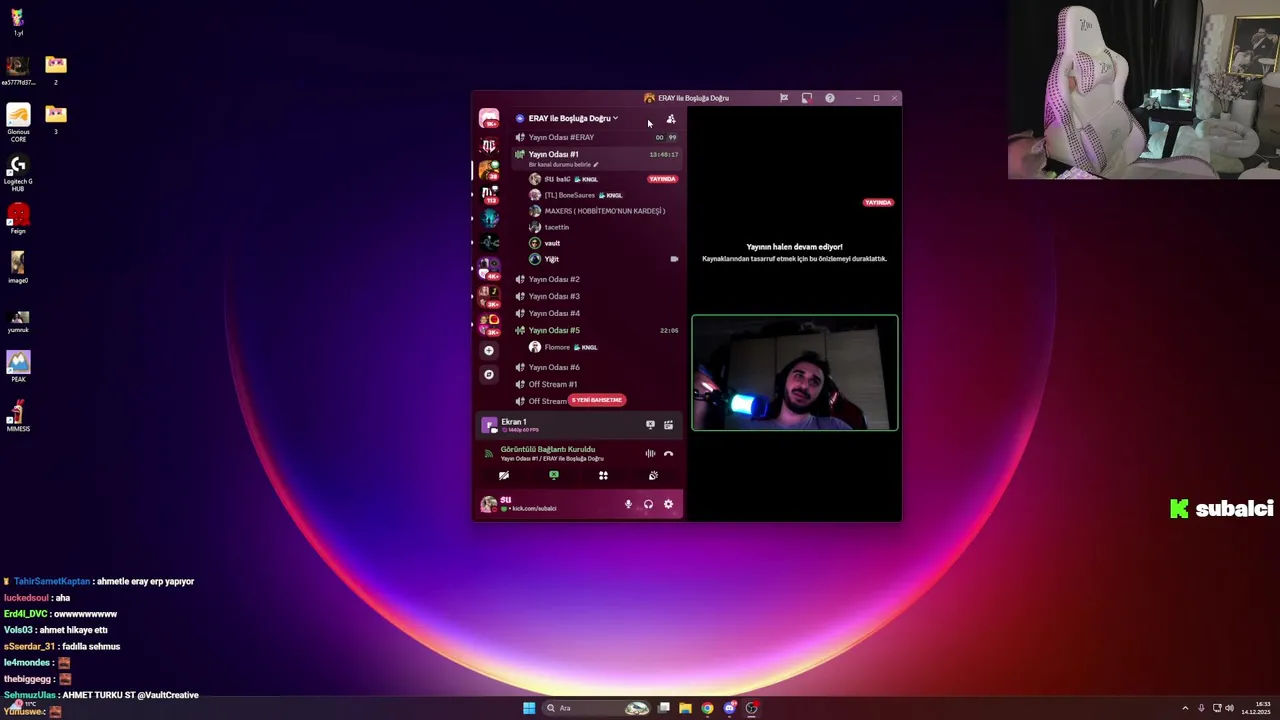Click the Windows Start button
Screen dimensions: 1280x720
(x=529, y=708)
